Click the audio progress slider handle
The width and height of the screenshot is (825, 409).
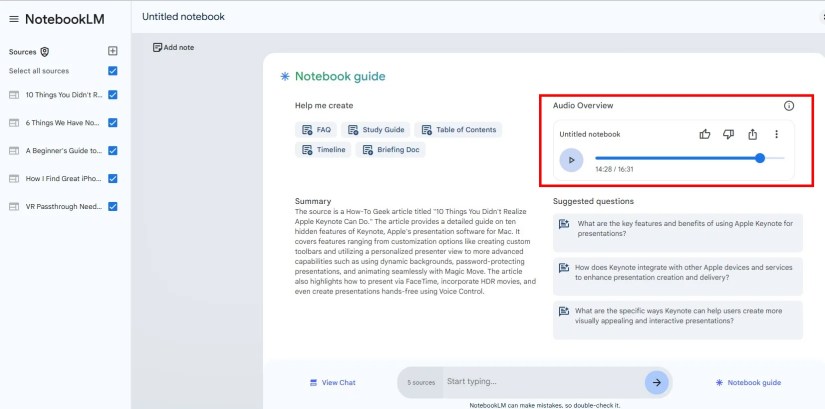point(759,158)
